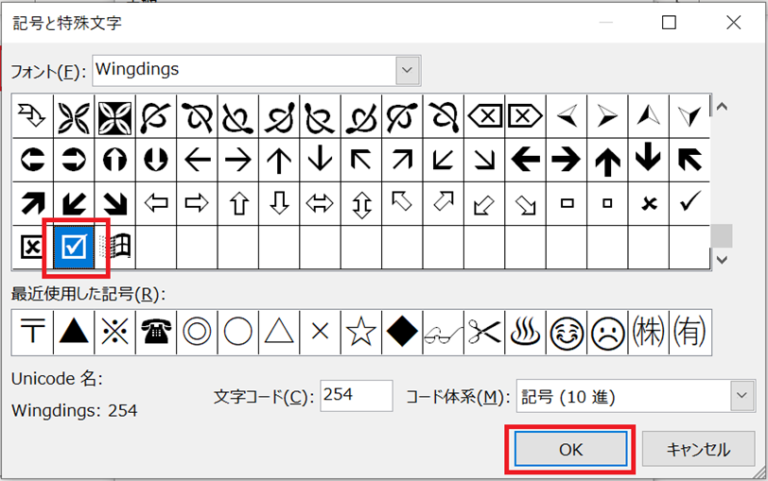The width and height of the screenshot is (768, 481).
Task: Pick the checkmark symbol in third row
Action: [689, 203]
